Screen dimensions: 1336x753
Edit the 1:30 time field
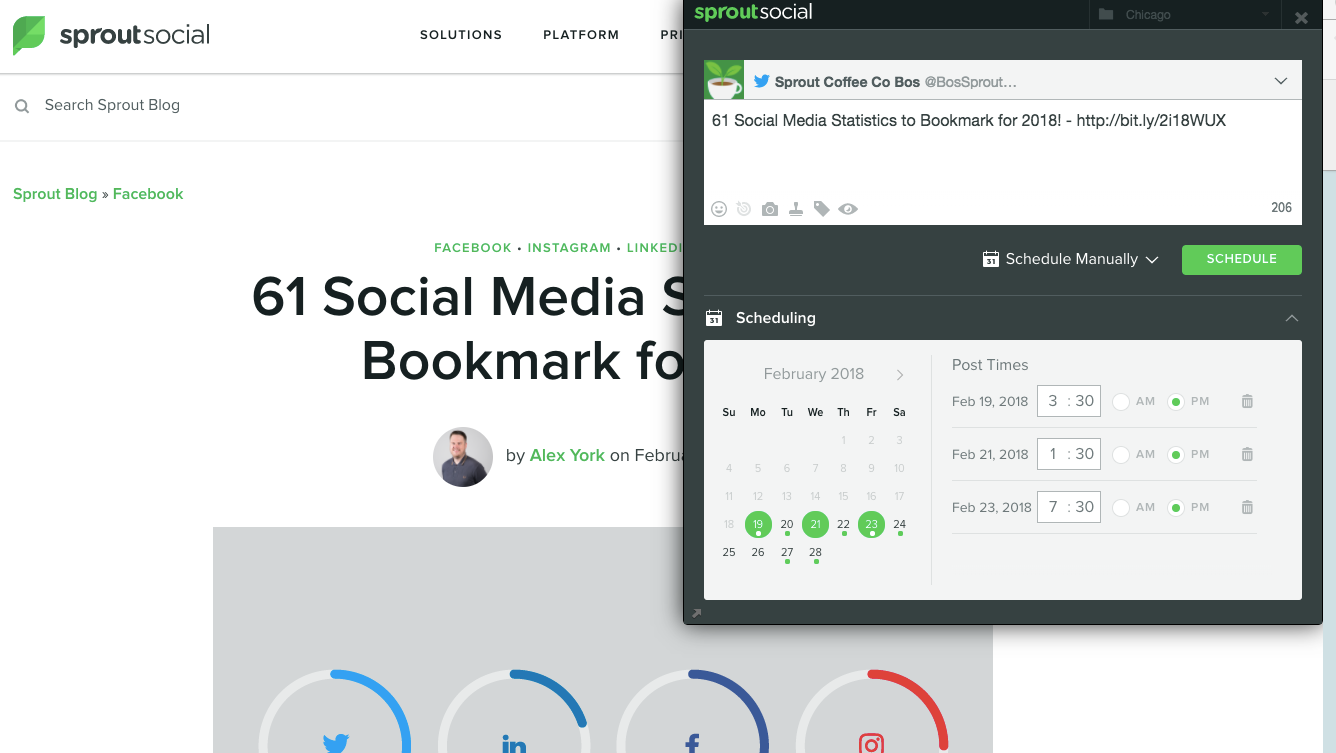point(1069,454)
